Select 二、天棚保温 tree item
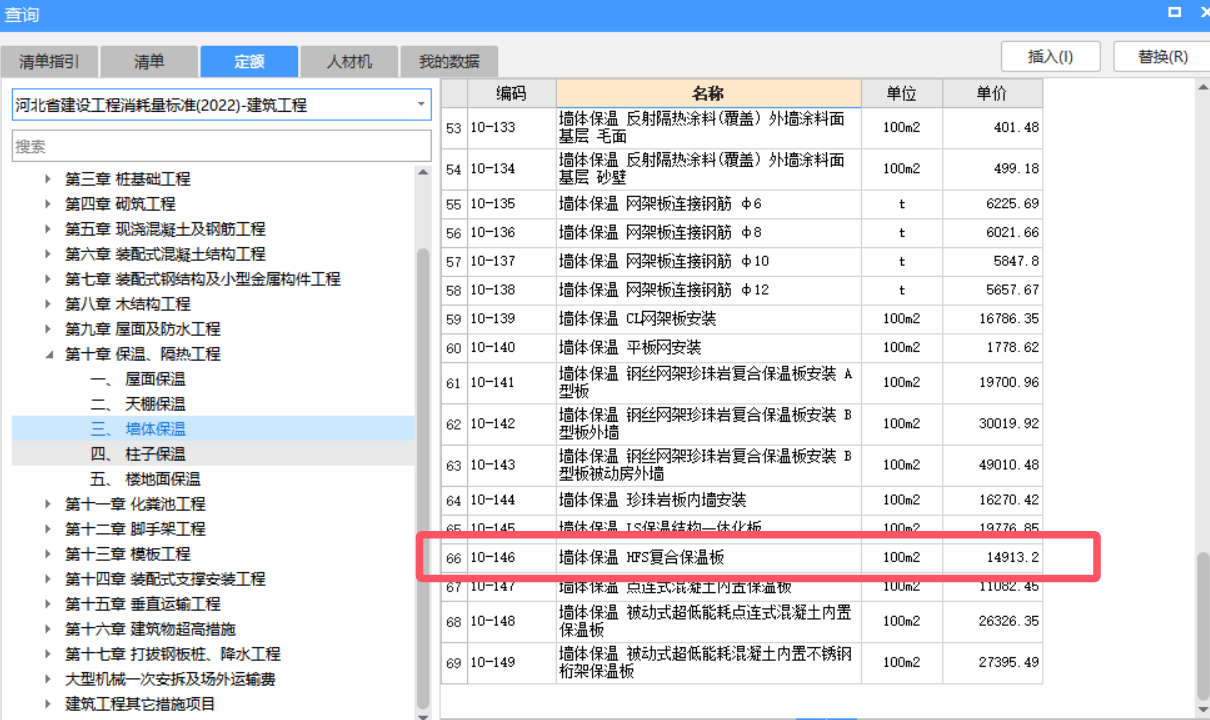The height and width of the screenshot is (720, 1210). (138, 404)
